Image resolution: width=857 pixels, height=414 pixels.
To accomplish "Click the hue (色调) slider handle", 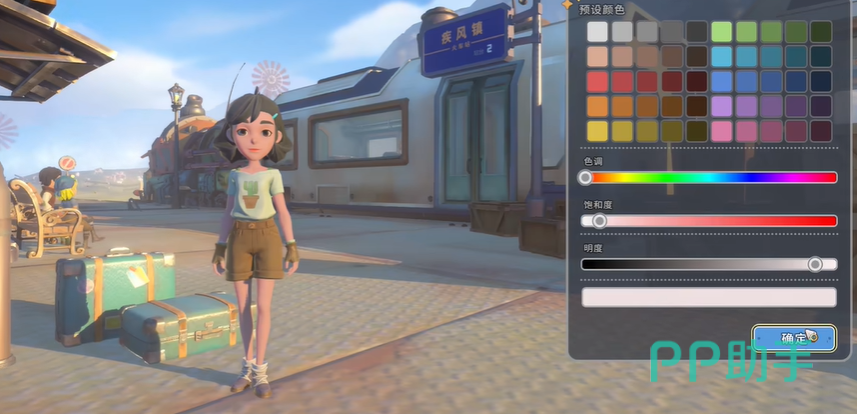I will [x=585, y=177].
